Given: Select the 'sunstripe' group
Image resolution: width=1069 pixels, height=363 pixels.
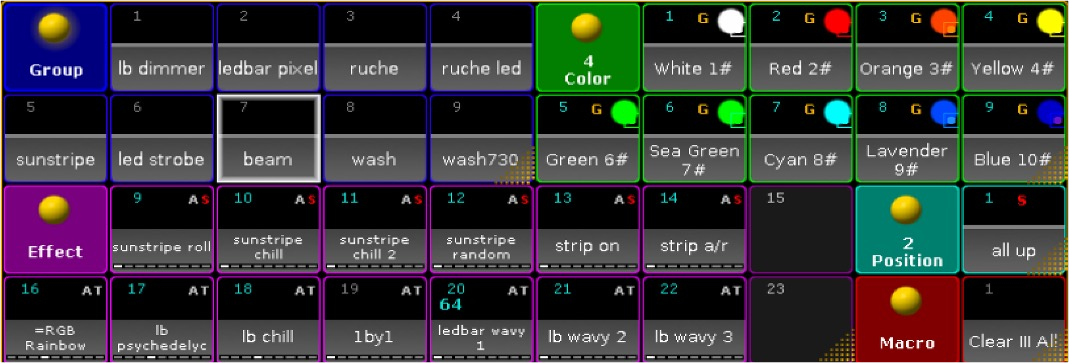Looking at the screenshot, I should [x=55, y=139].
